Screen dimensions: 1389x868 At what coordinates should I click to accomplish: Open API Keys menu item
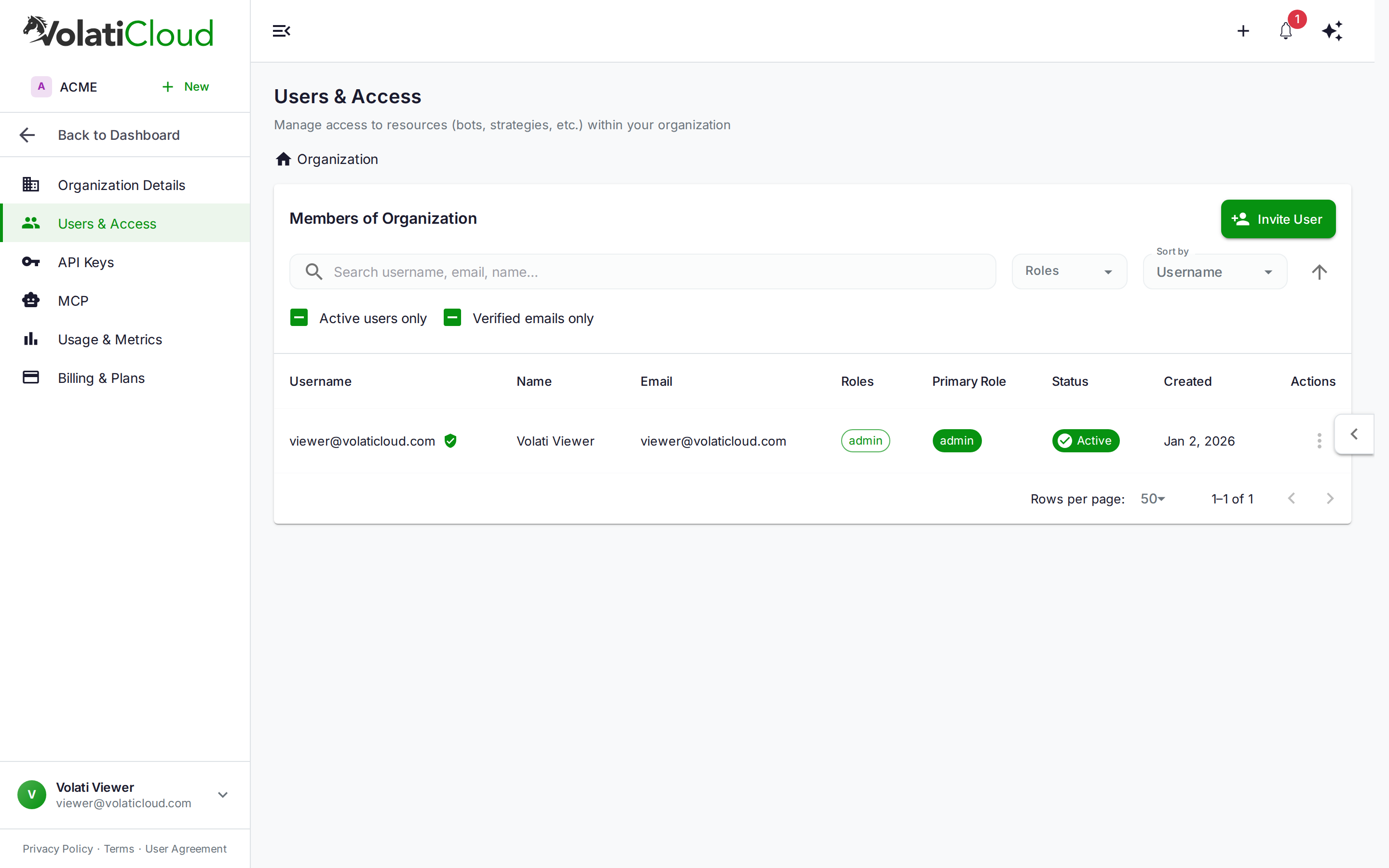pos(125,262)
